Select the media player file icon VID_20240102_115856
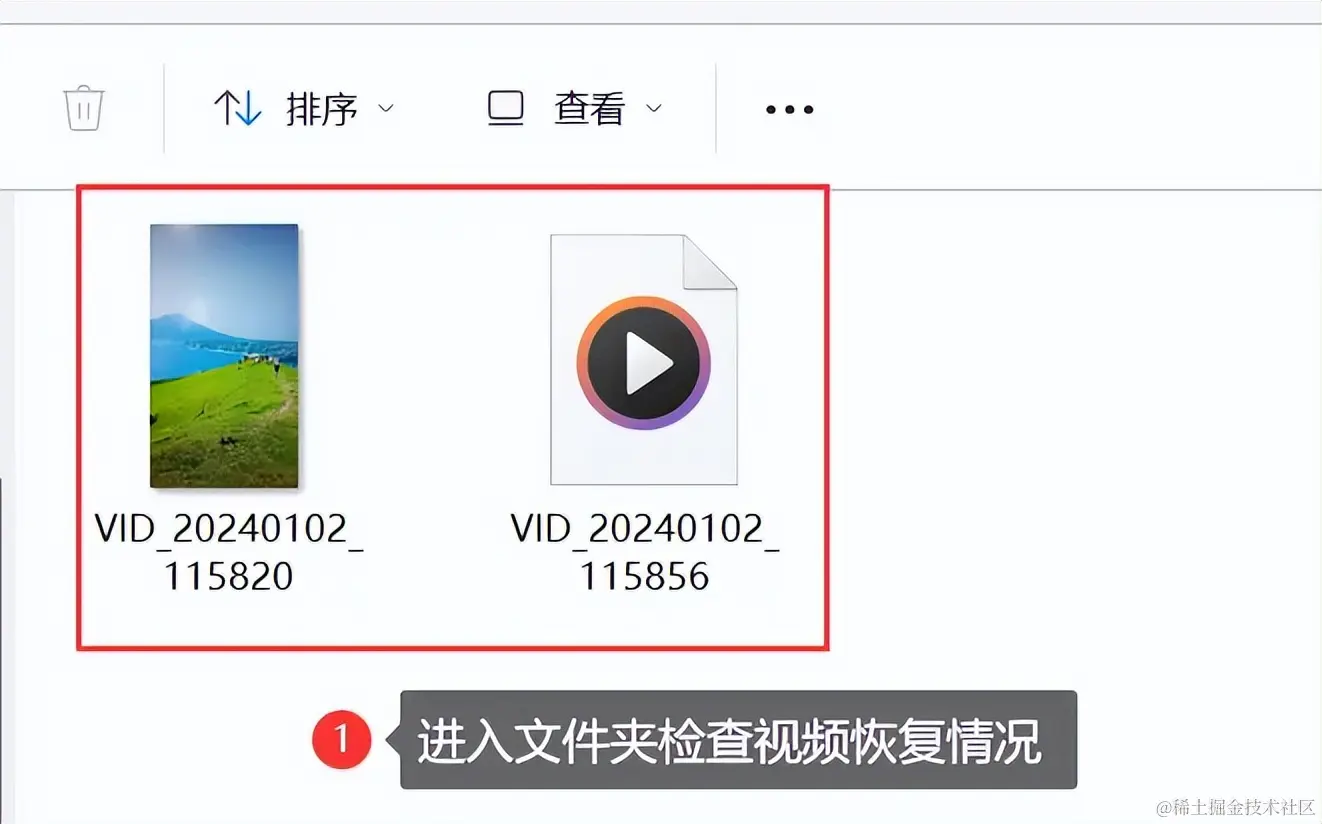Image resolution: width=1322 pixels, height=824 pixels. 643,360
